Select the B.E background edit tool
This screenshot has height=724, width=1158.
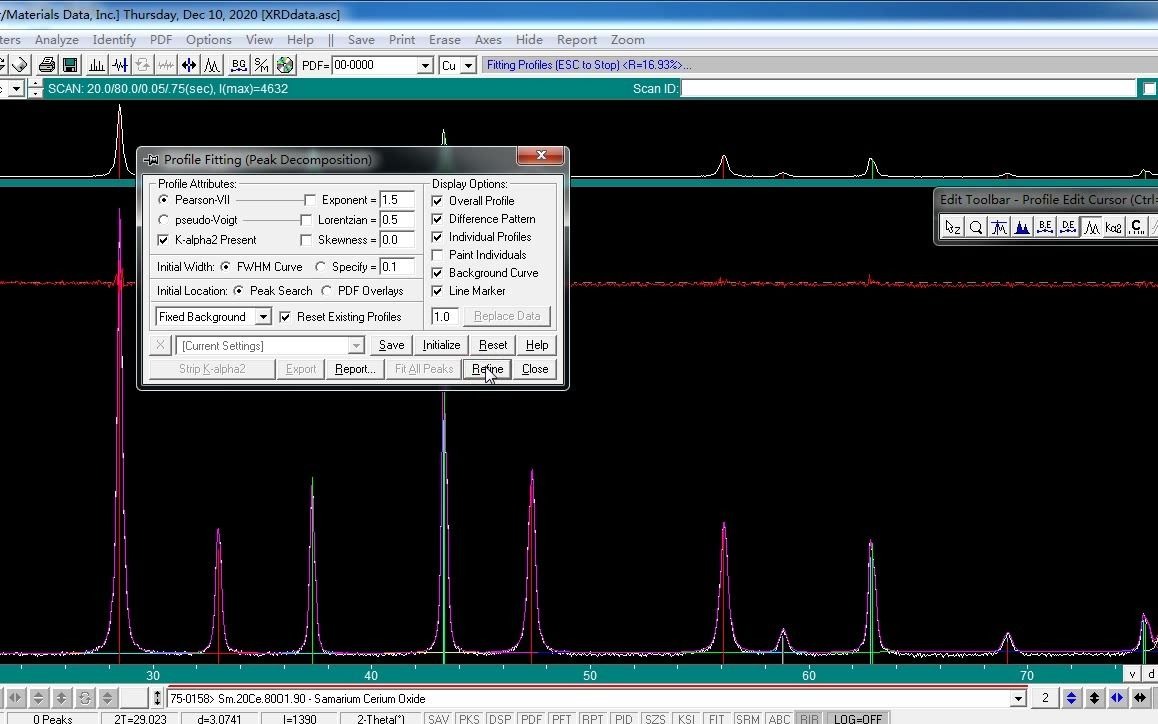1045,228
